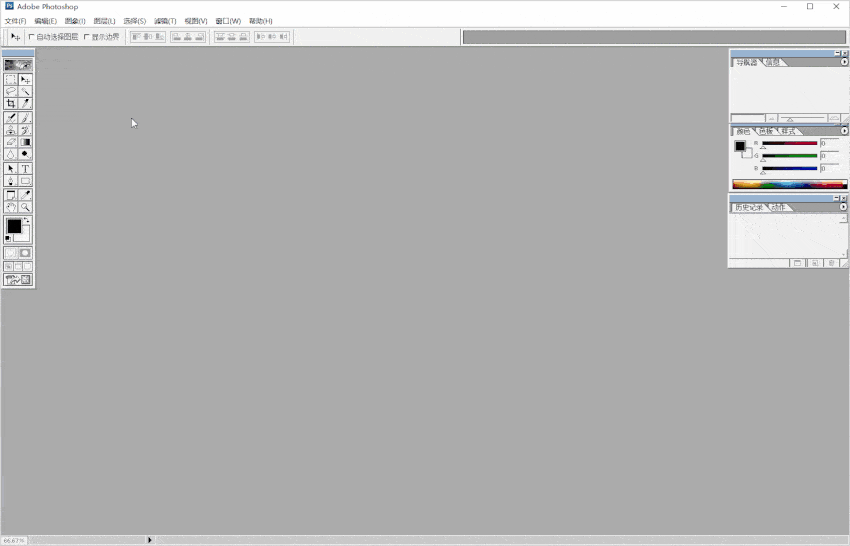This screenshot has width=850, height=546.
Task: Create new snapshot in History panel
Action: 814,263
